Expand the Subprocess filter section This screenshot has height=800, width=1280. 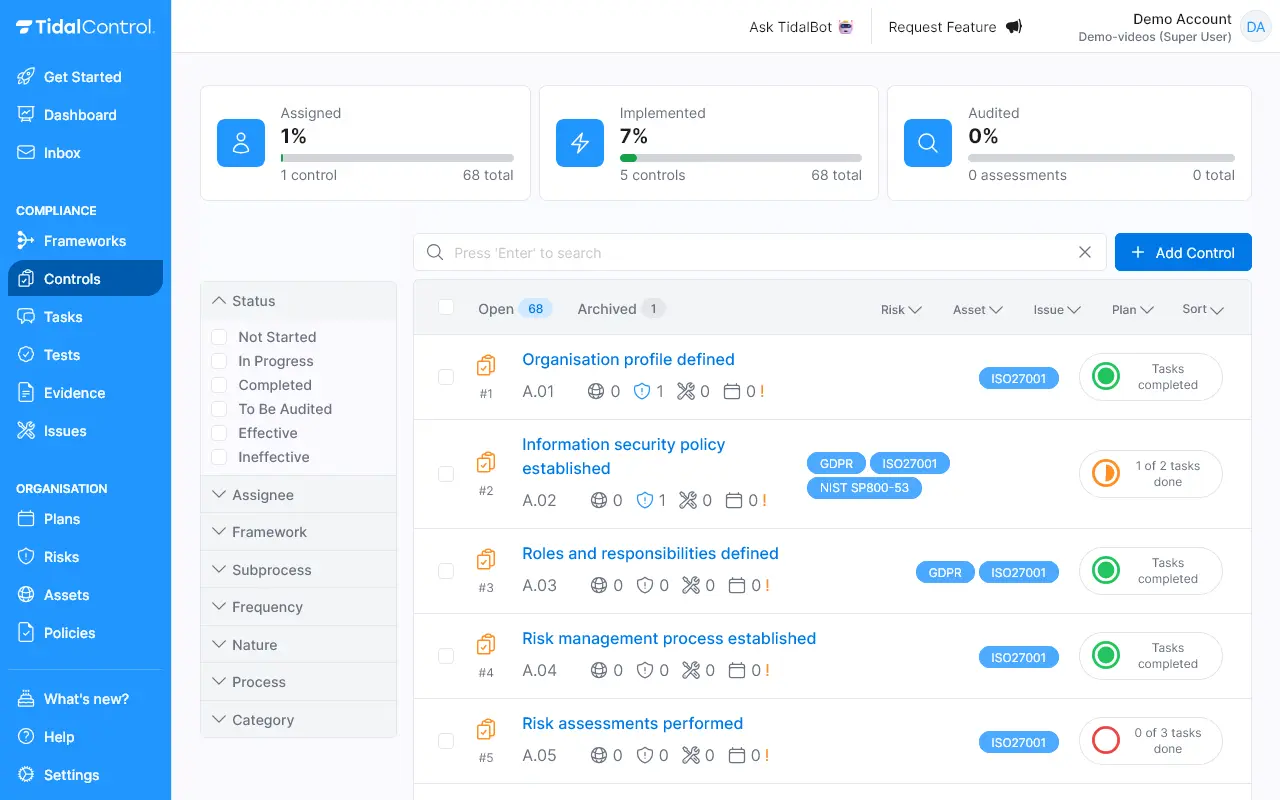click(299, 570)
